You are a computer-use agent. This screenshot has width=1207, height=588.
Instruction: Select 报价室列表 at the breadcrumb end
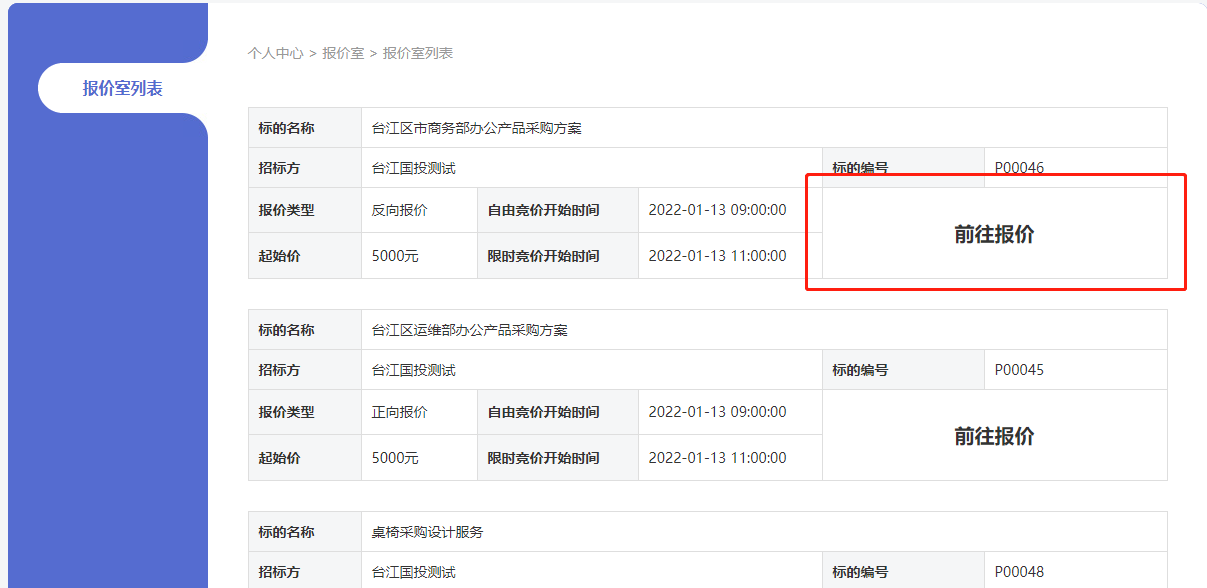coord(418,53)
